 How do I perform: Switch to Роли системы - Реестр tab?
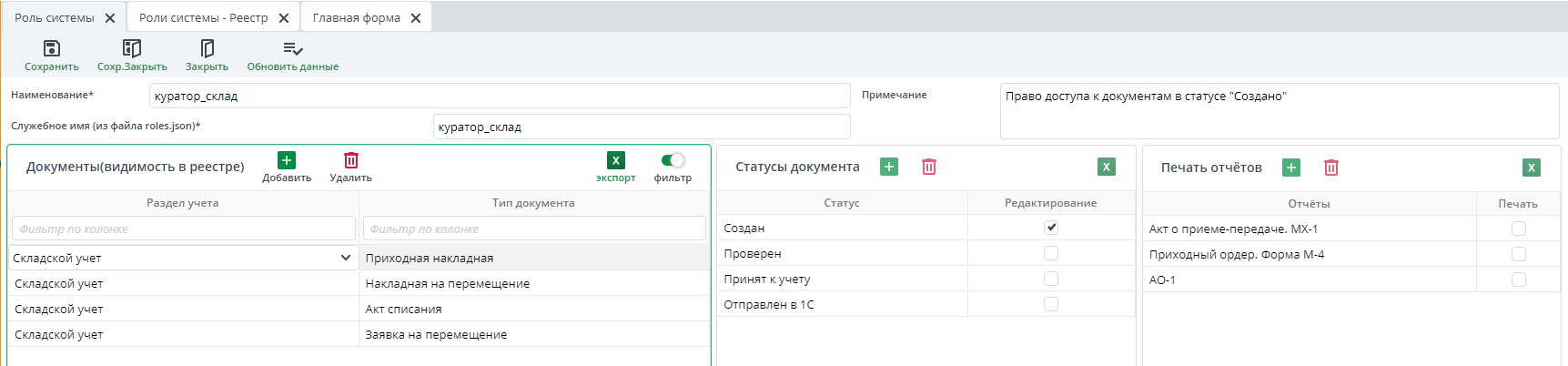click(x=203, y=18)
